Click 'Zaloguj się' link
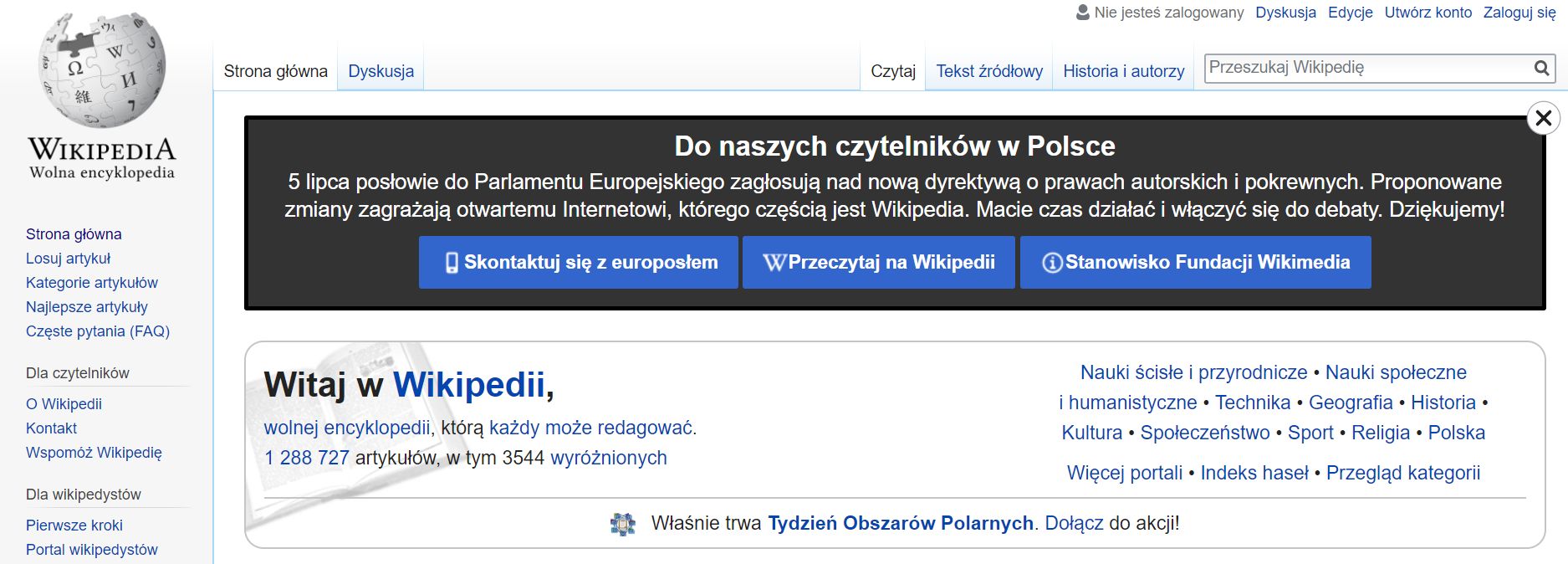The height and width of the screenshot is (564, 1568). pos(1519,13)
